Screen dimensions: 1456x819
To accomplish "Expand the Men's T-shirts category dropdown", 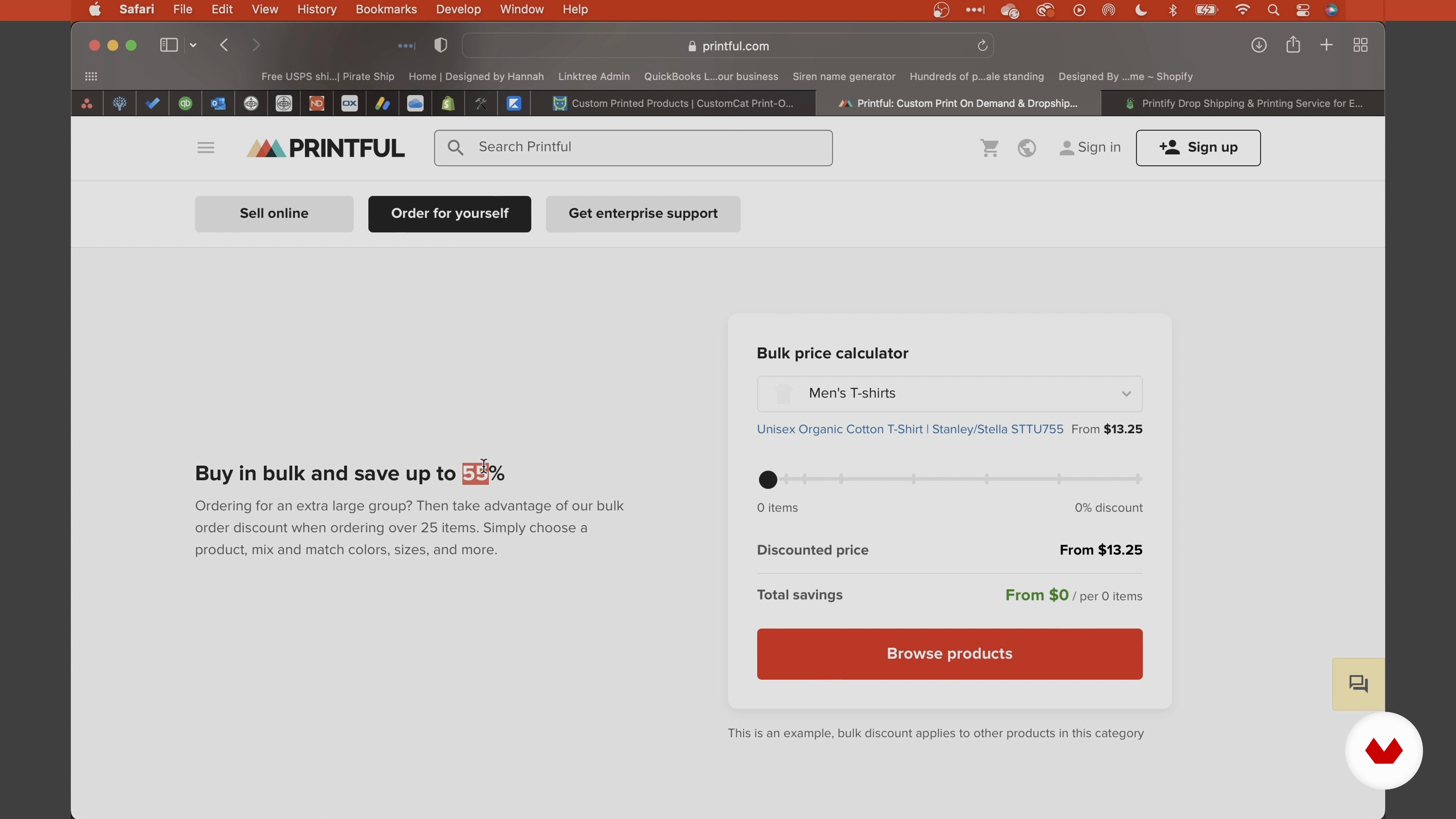I will pos(949,394).
